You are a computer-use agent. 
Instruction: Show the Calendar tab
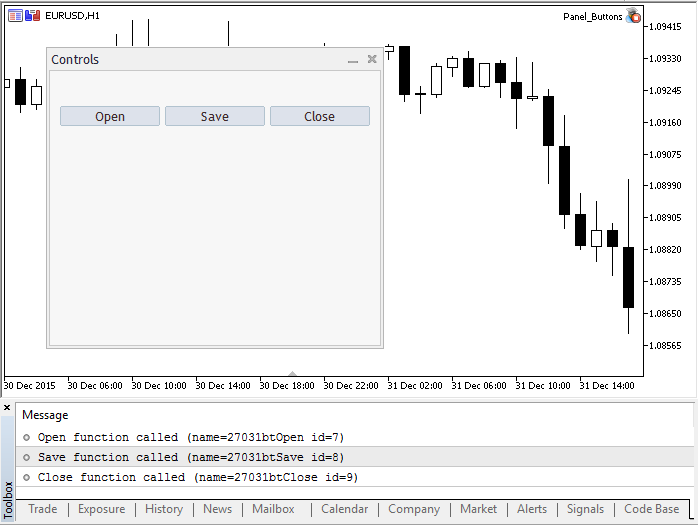tap(344, 509)
